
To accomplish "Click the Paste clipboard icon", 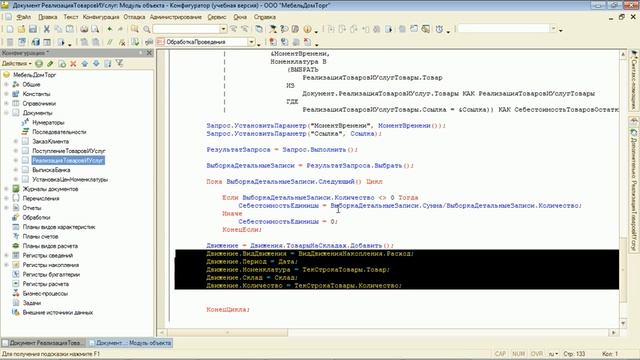I will [70, 29].
